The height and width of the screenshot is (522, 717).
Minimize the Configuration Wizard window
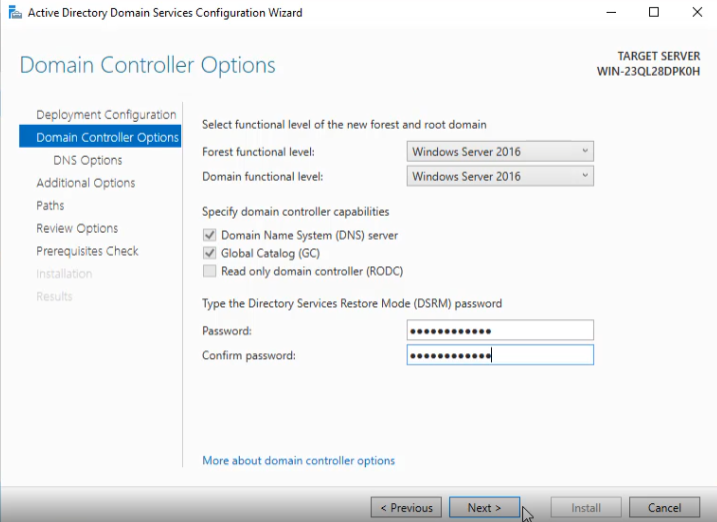pos(611,12)
